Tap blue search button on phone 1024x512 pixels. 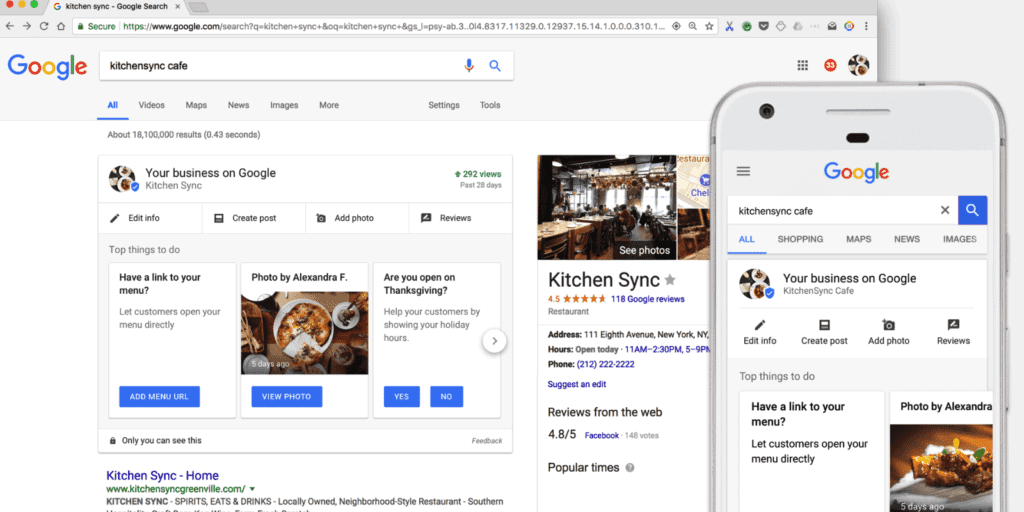tap(972, 210)
